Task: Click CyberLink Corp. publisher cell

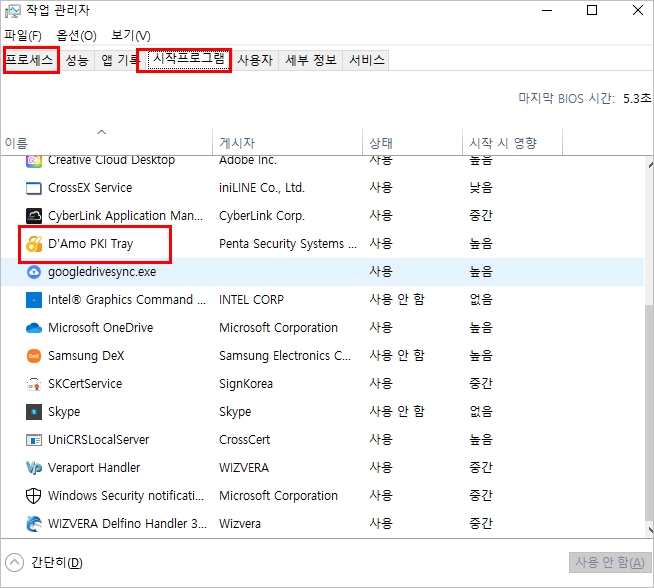Action: coord(262,216)
